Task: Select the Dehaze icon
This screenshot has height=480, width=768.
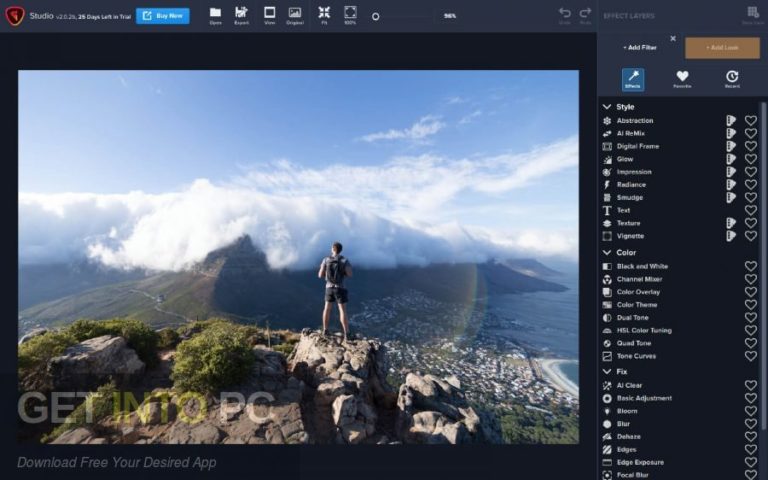Action: 607,436
